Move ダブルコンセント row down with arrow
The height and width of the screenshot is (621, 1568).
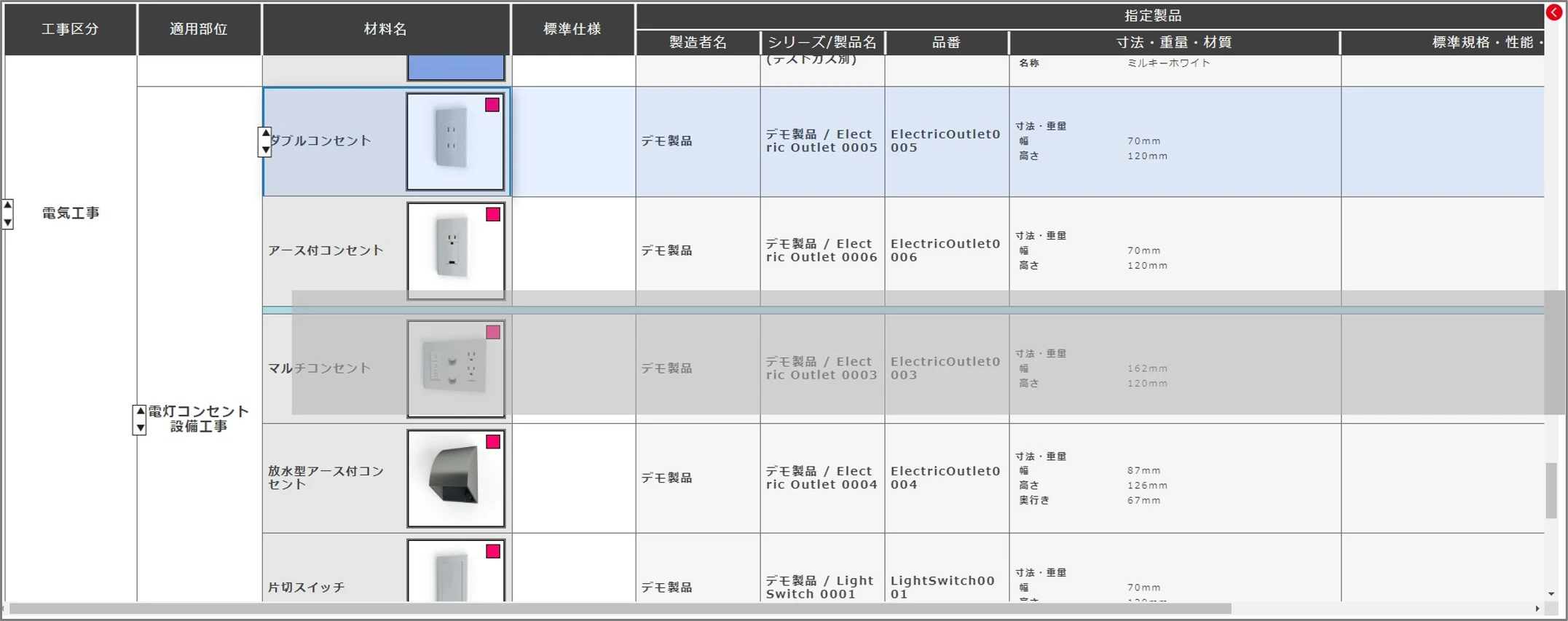coord(265,150)
